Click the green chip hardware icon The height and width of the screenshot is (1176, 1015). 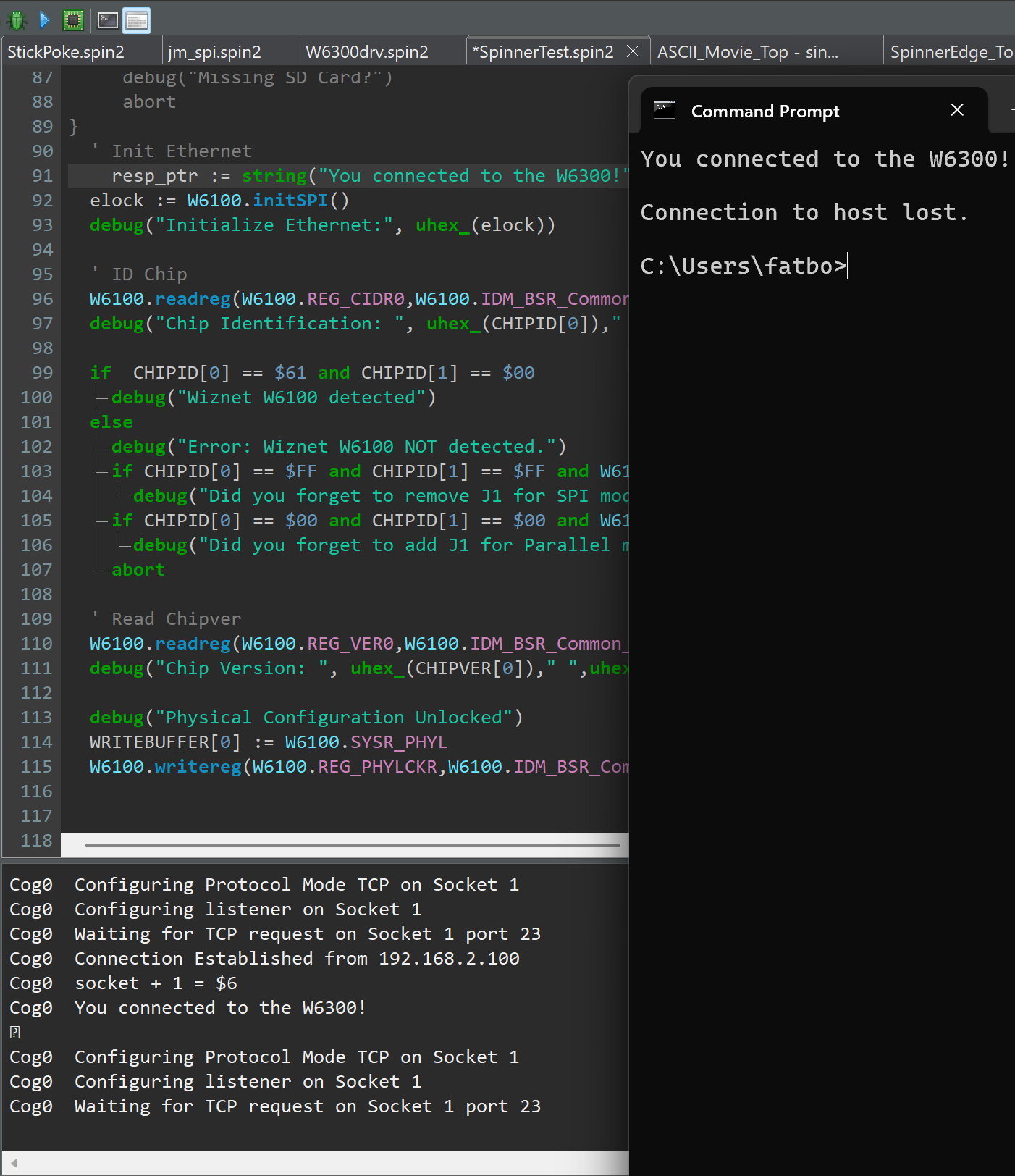pyautogui.click(x=73, y=20)
